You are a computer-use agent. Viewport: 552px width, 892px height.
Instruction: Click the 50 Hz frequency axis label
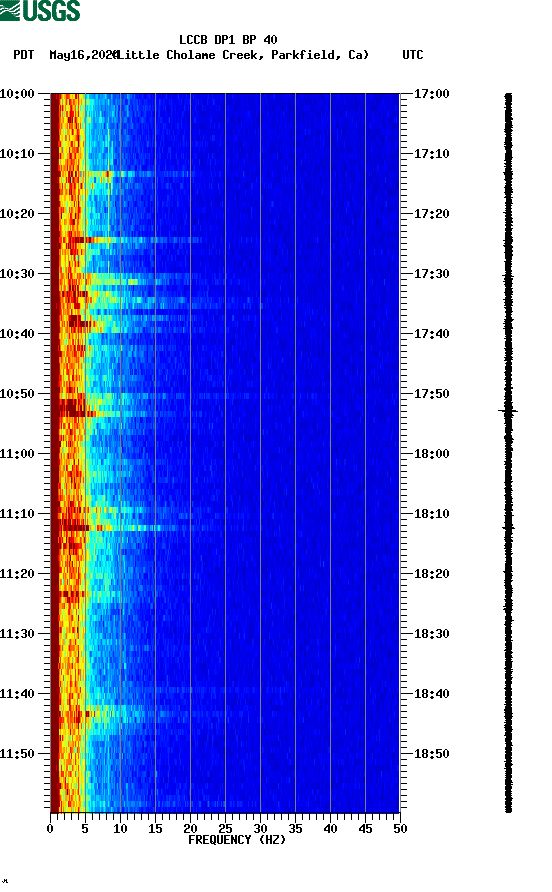tap(400, 829)
